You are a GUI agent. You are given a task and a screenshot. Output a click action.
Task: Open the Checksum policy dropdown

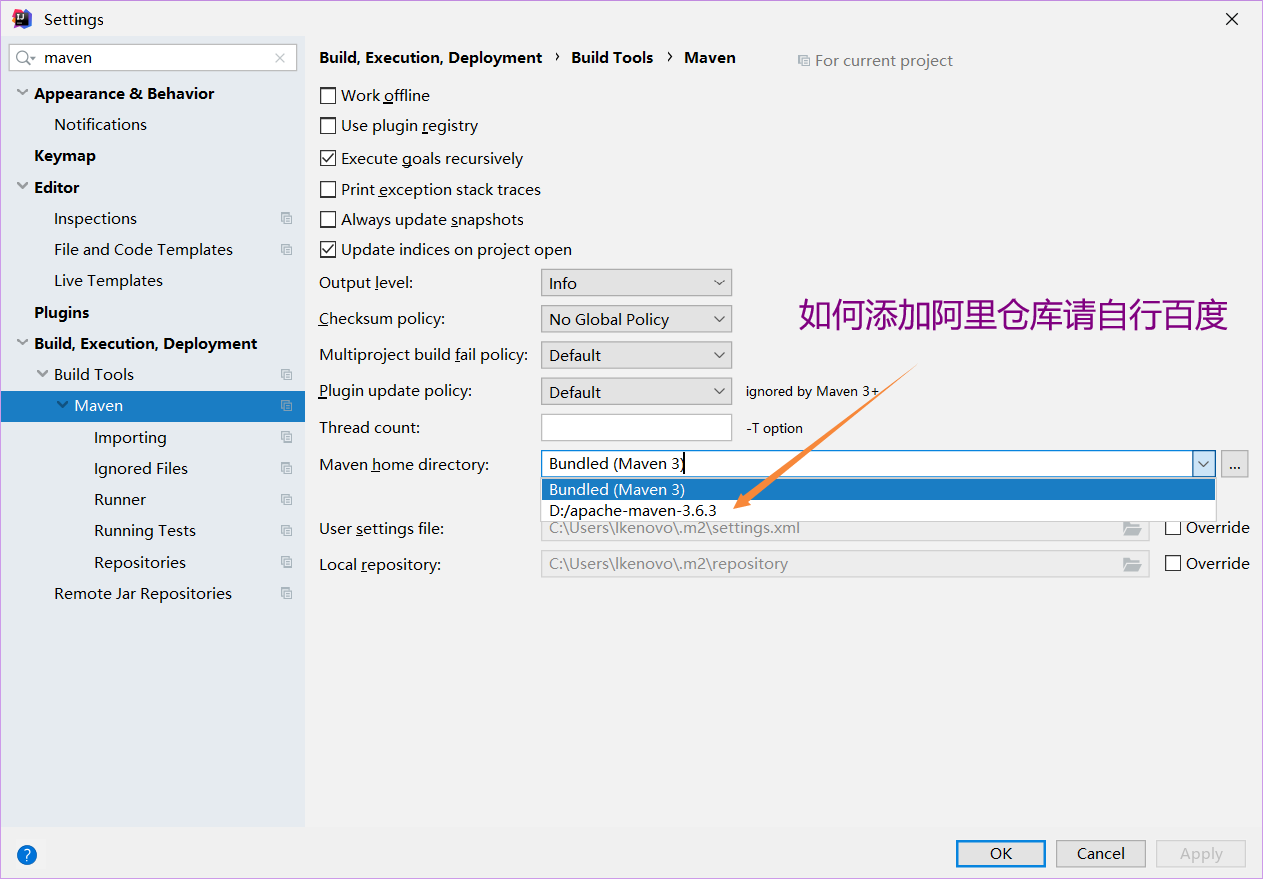point(636,319)
